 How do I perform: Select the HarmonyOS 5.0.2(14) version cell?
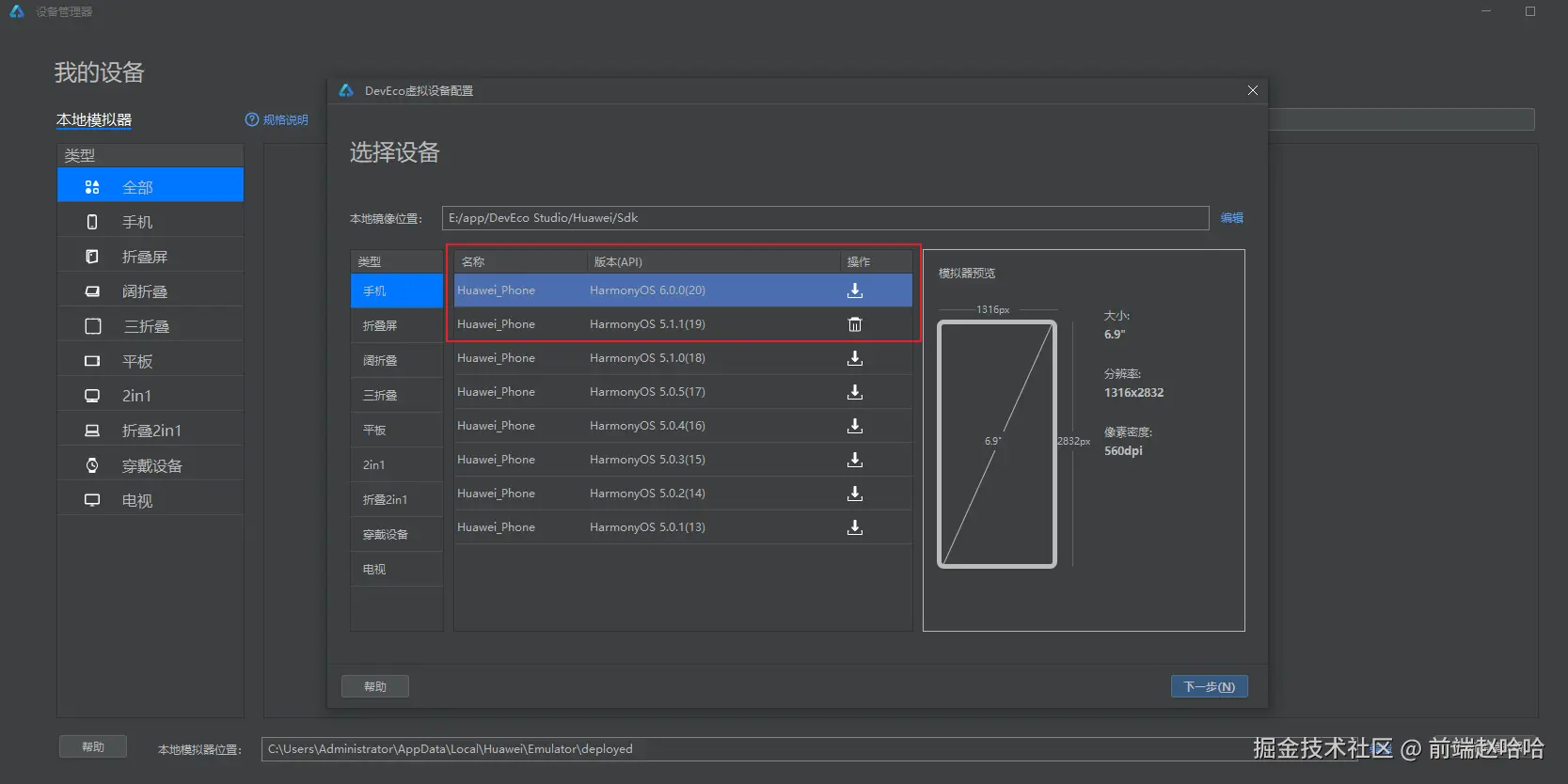pyautogui.click(x=647, y=494)
